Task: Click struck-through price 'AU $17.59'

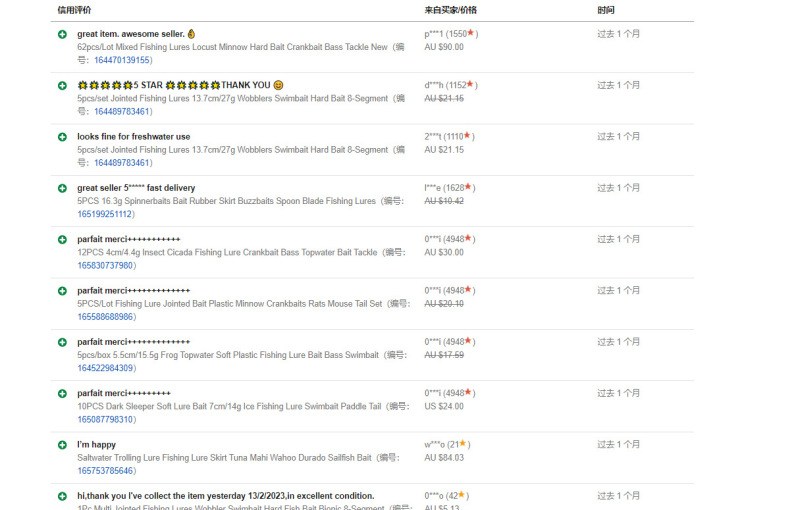Action: tap(444, 355)
